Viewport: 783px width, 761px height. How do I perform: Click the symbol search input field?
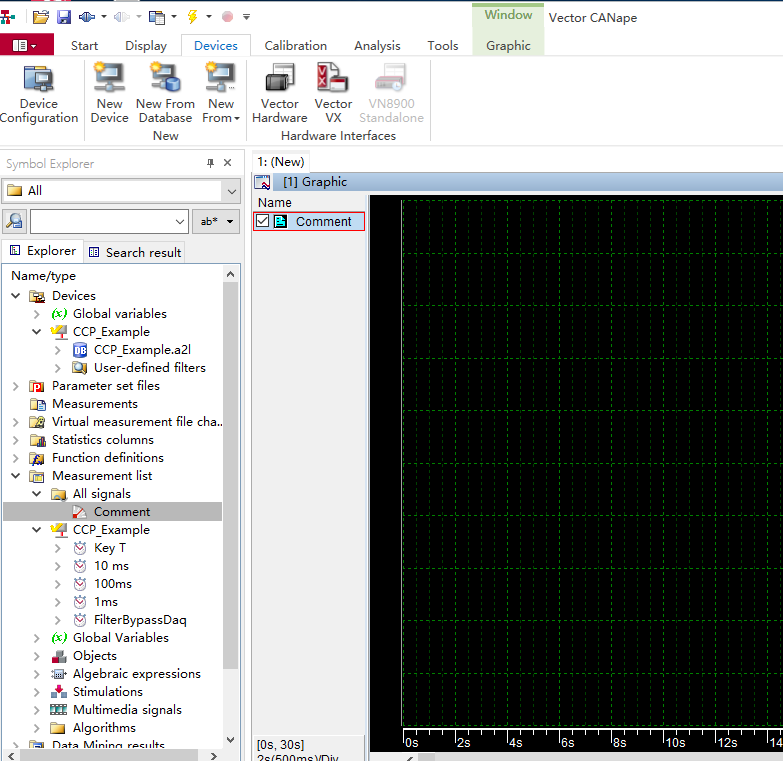click(109, 221)
